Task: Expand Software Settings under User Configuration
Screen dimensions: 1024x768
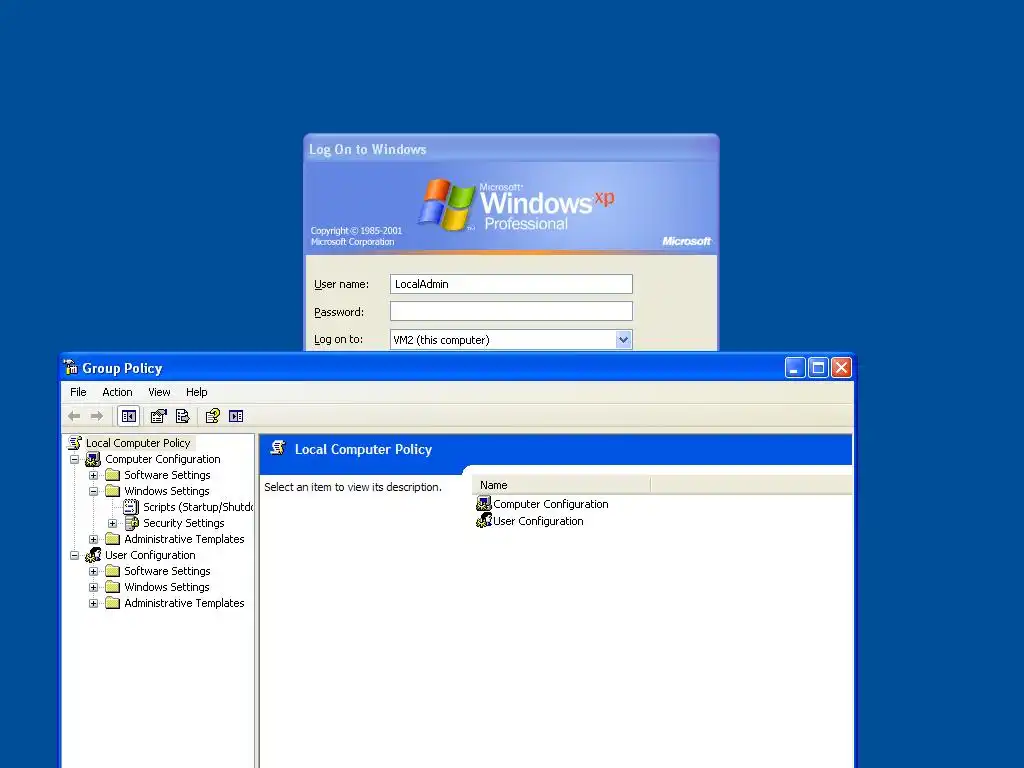Action: click(x=93, y=571)
